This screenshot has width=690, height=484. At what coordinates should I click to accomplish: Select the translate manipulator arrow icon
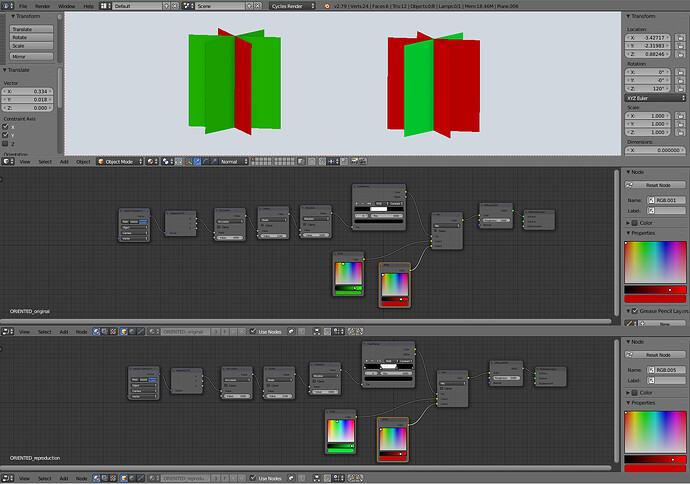coord(197,161)
